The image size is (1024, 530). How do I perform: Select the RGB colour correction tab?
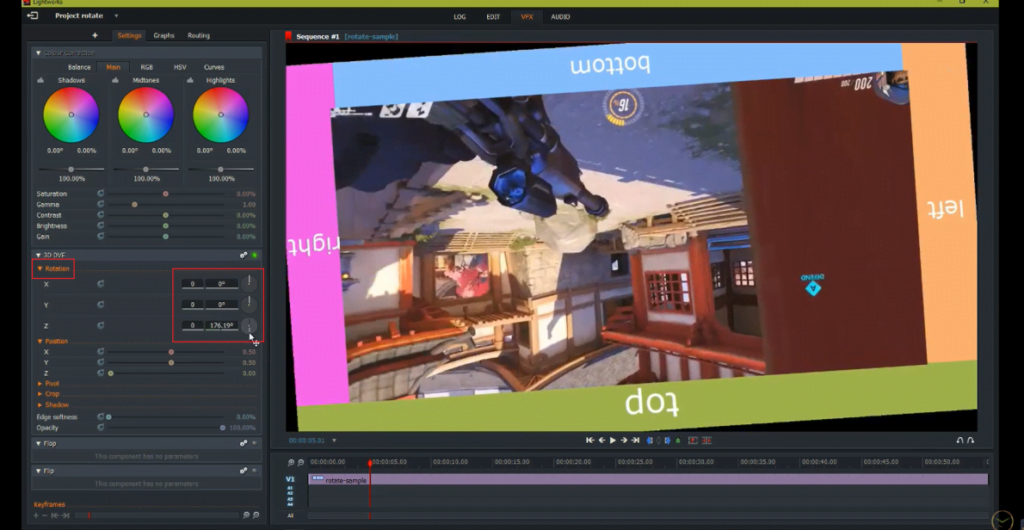147,67
